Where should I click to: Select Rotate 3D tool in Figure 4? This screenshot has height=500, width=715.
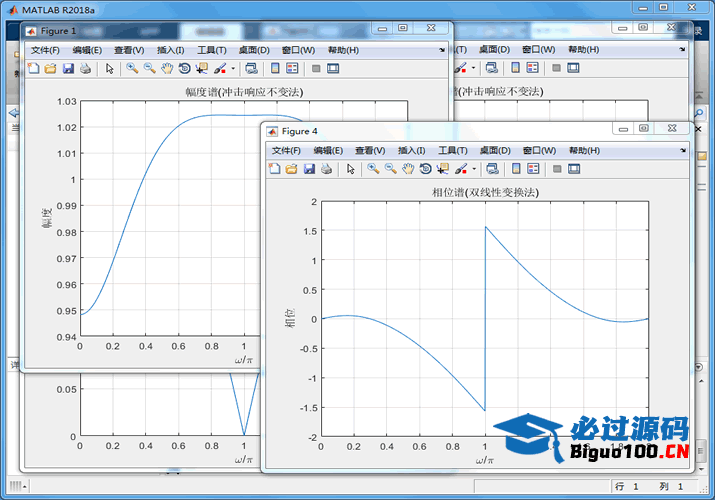pyautogui.click(x=426, y=169)
